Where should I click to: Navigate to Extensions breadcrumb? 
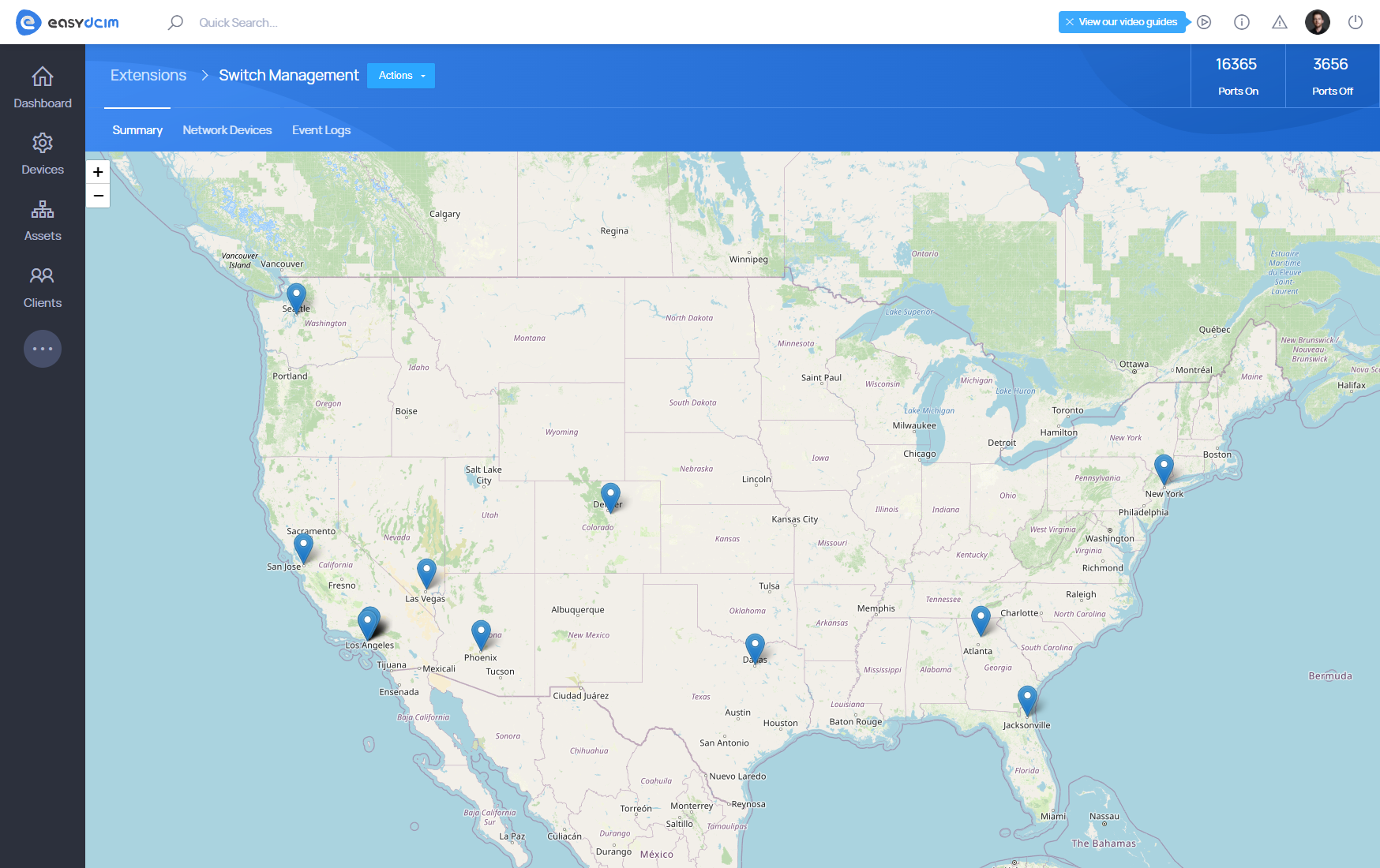tap(148, 75)
